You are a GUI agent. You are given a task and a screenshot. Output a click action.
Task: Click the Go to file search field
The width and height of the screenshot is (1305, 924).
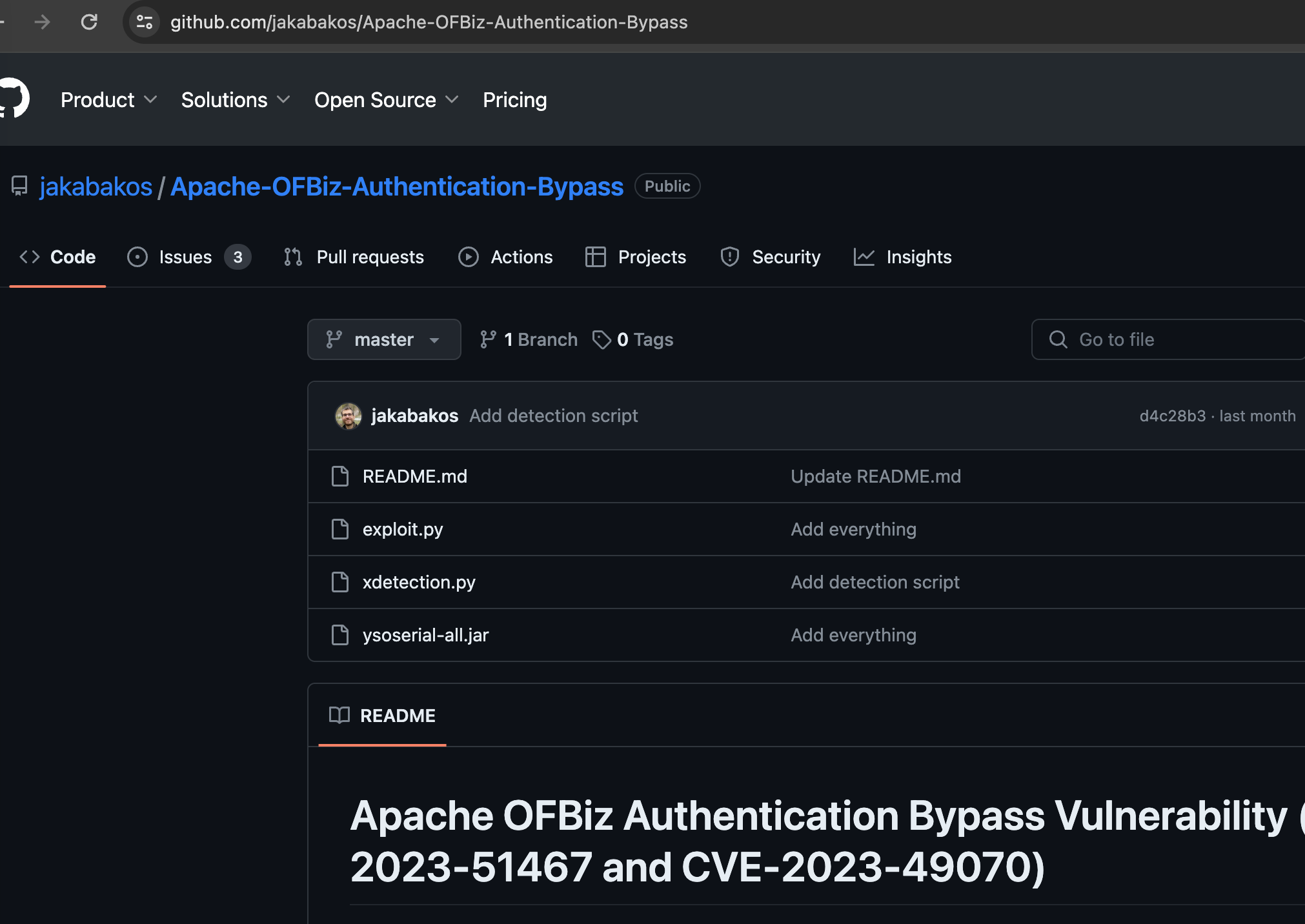tap(1168, 339)
